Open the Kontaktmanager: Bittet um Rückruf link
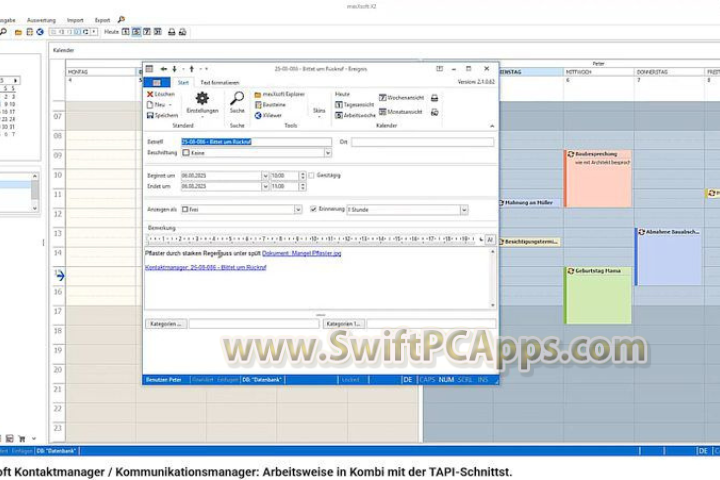This screenshot has height=480, width=720. (206, 267)
